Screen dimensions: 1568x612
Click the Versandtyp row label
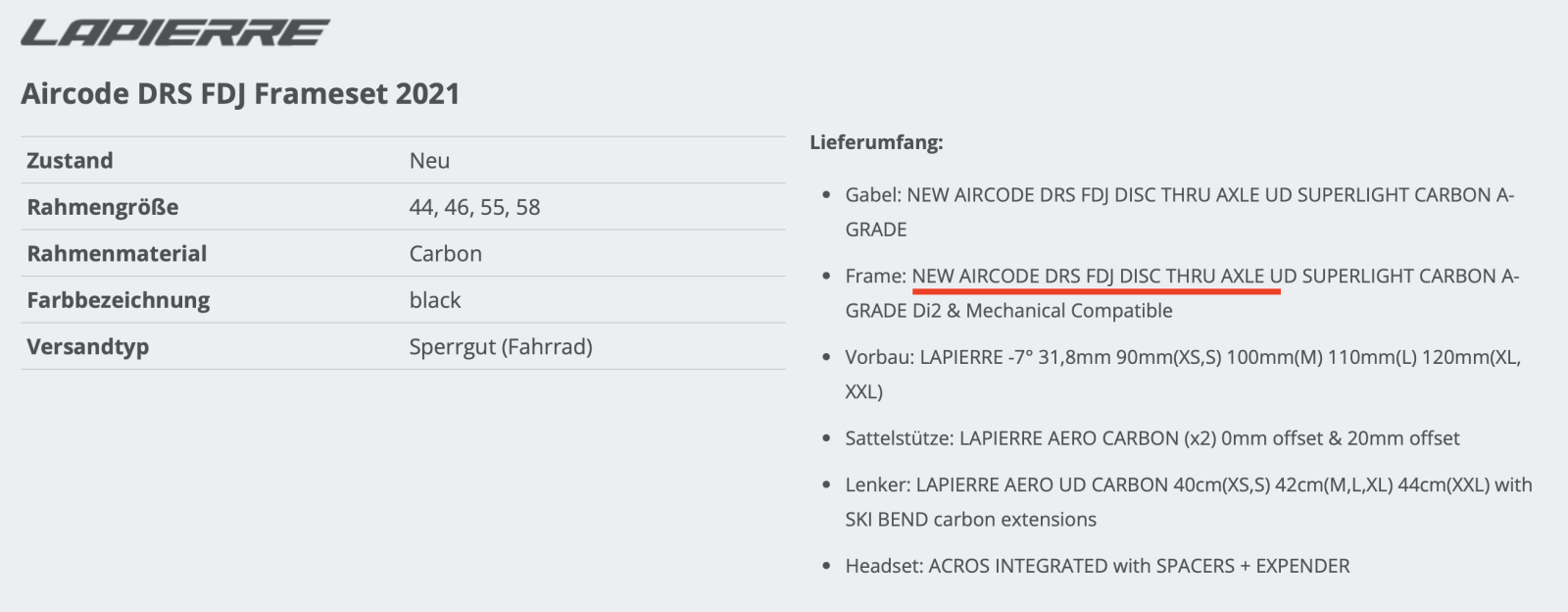coord(87,347)
